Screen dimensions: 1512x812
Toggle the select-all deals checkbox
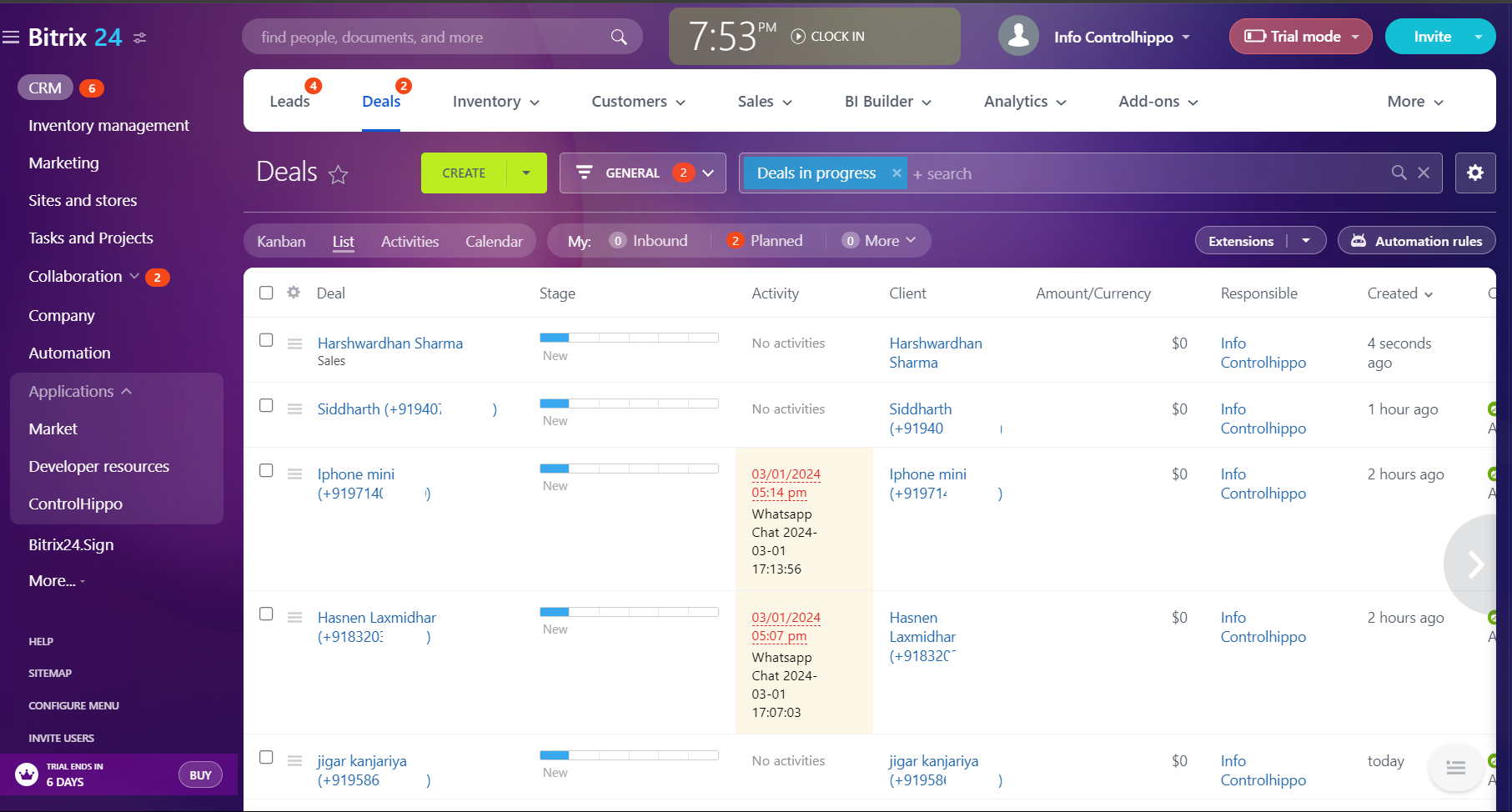(x=266, y=293)
